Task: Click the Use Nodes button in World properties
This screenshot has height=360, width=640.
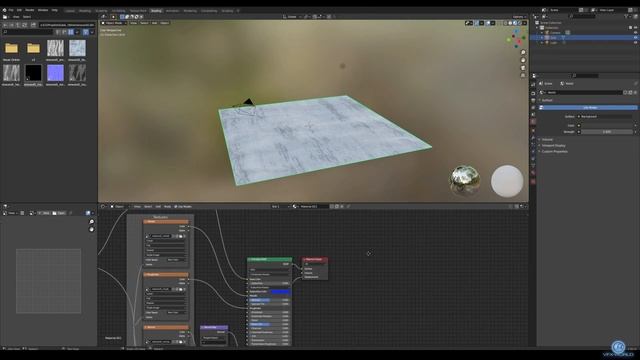Action: 590,108
